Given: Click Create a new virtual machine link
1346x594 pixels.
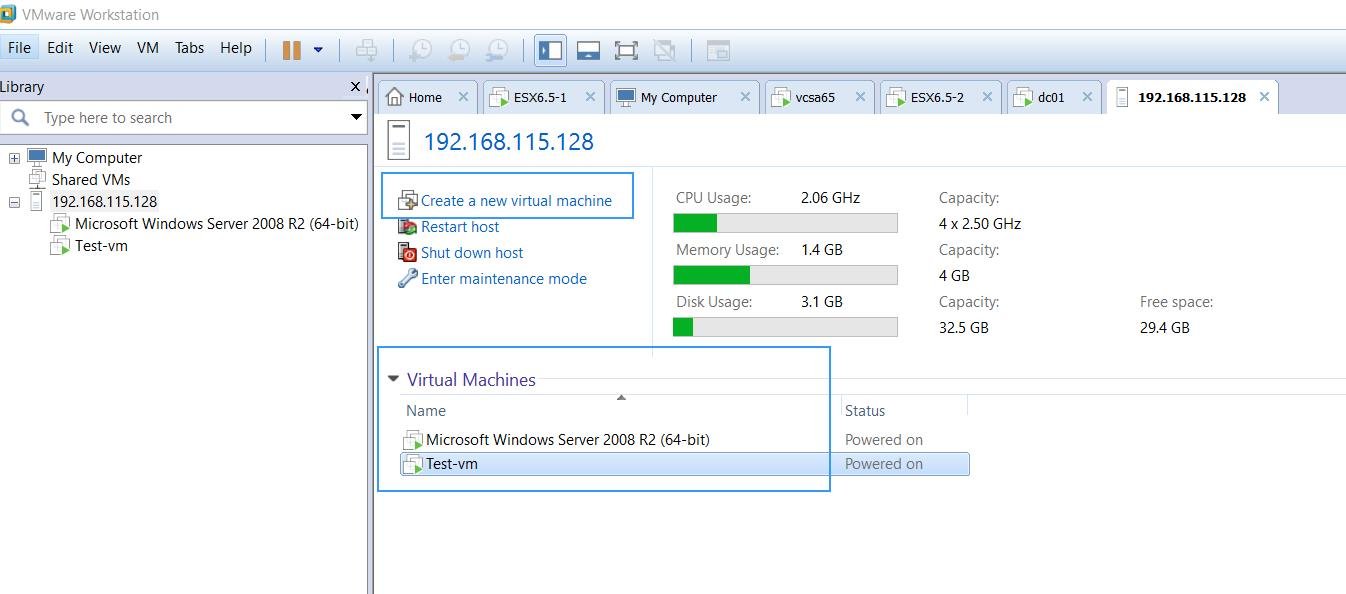Looking at the screenshot, I should pyautogui.click(x=516, y=200).
